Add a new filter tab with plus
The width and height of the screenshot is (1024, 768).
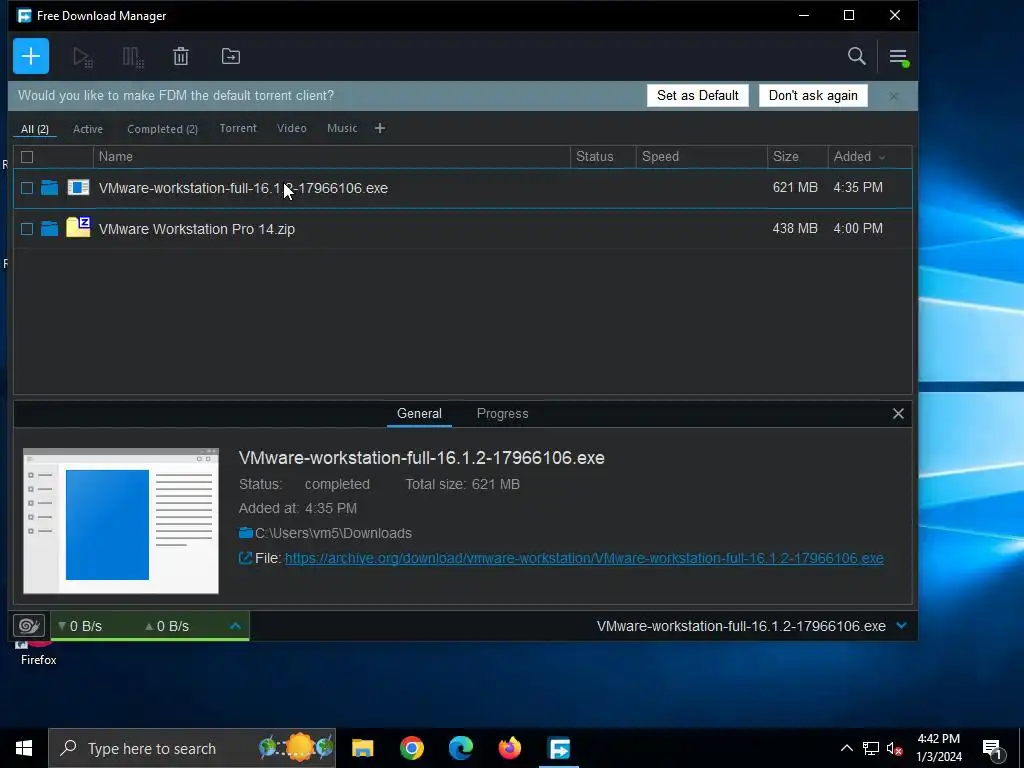380,128
